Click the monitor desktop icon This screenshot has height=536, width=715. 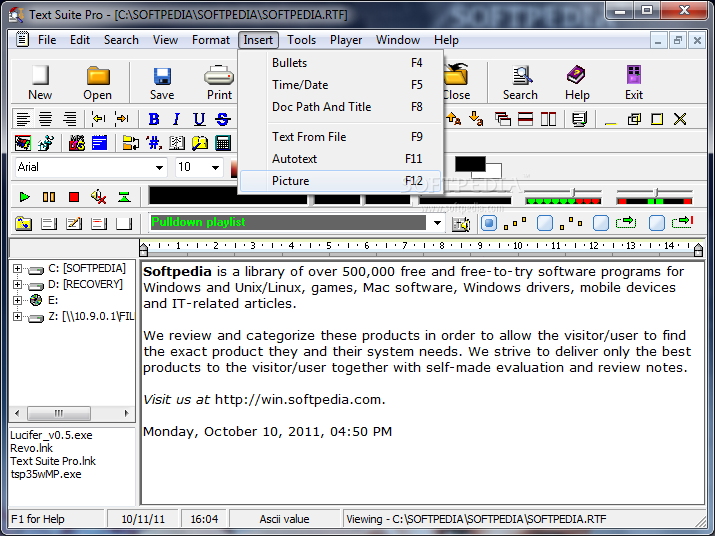[579, 120]
